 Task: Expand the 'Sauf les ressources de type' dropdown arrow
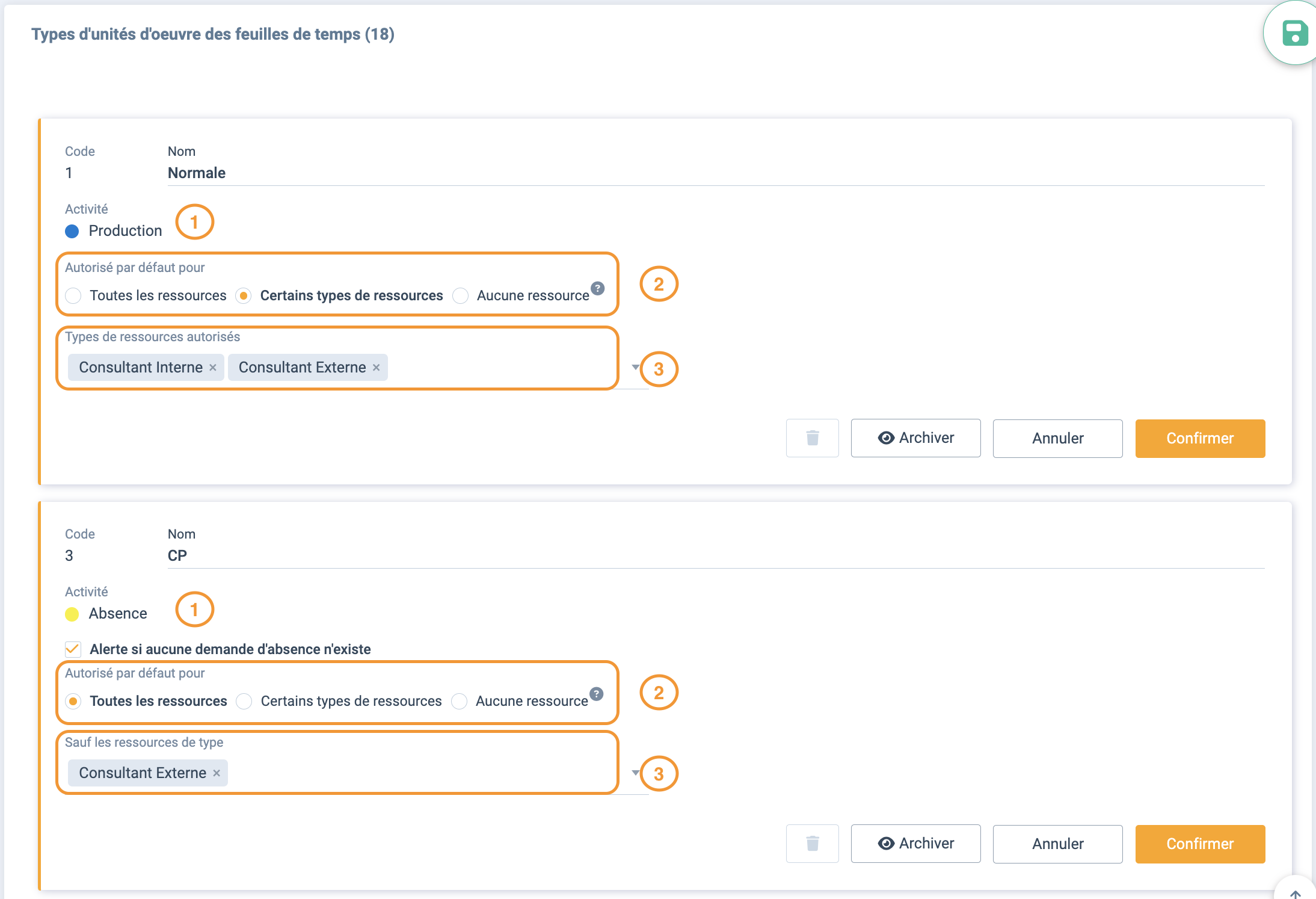[x=635, y=773]
